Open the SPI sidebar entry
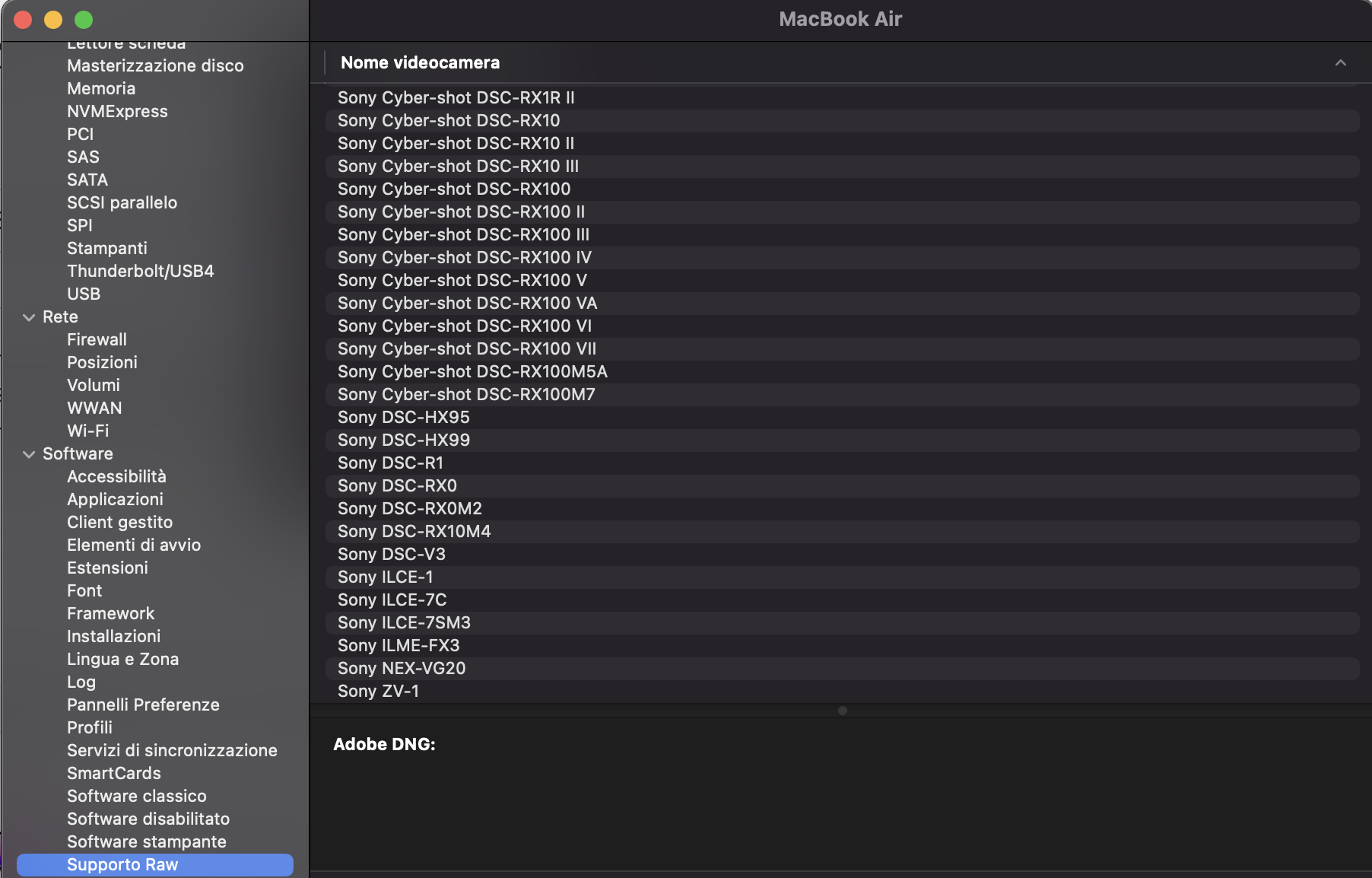1372x878 pixels. [x=79, y=226]
